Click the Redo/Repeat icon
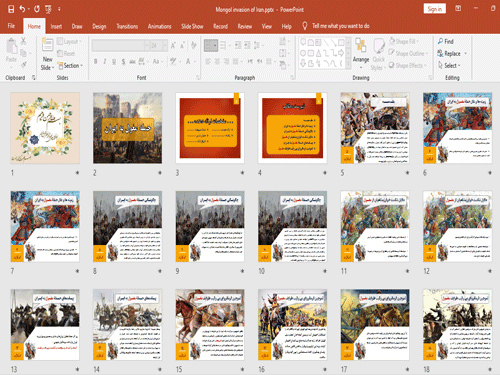The height and width of the screenshot is (375, 500). pyautogui.click(x=37, y=9)
